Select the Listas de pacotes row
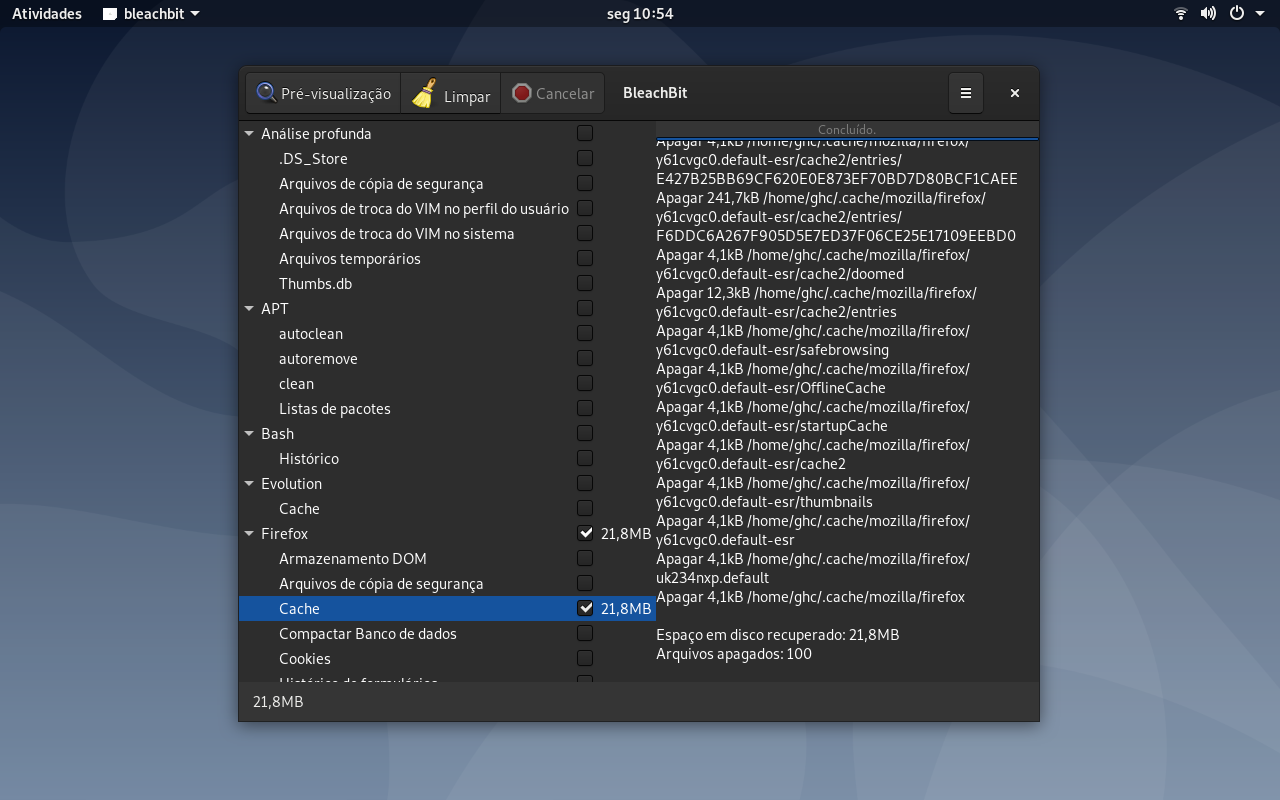The image size is (1280, 800). tap(447, 408)
